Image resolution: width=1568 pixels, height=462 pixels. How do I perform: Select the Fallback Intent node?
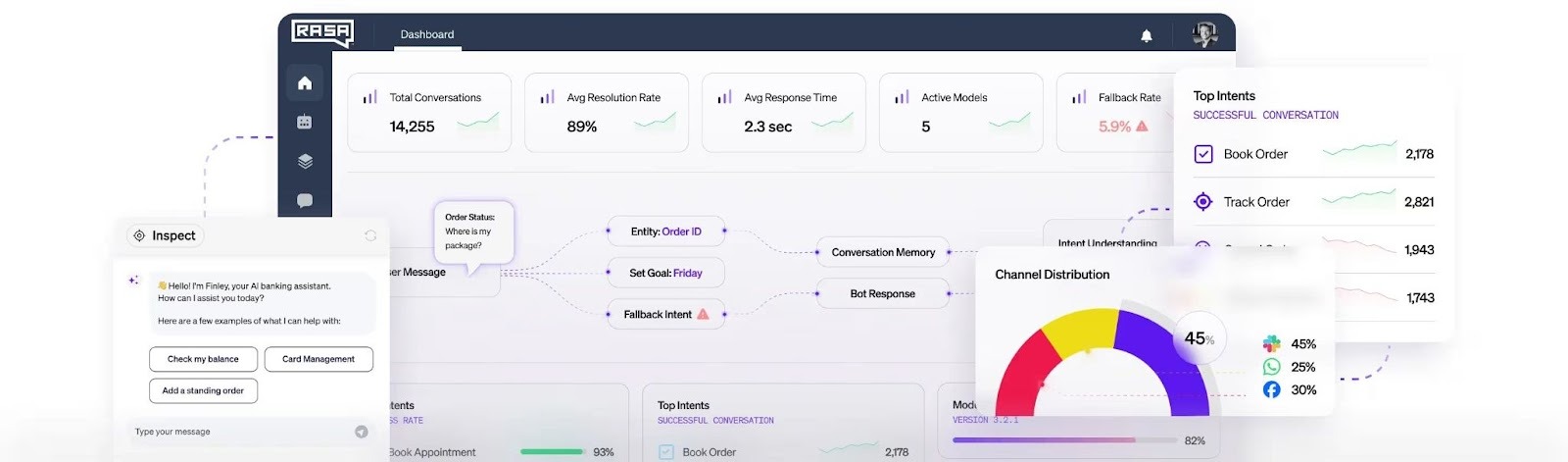click(x=666, y=314)
